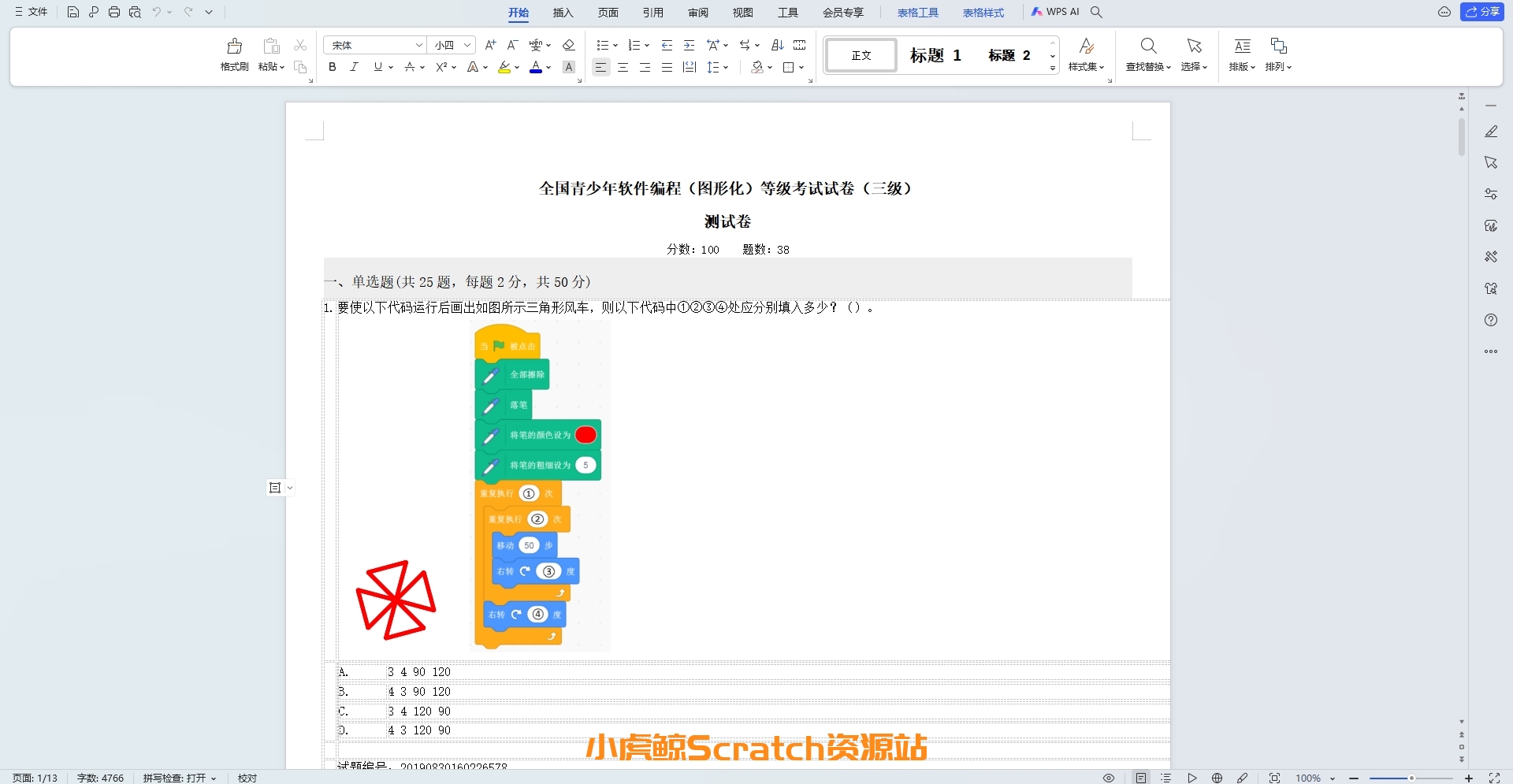
Task: Expand the borders dropdown arrow
Action: (801, 68)
